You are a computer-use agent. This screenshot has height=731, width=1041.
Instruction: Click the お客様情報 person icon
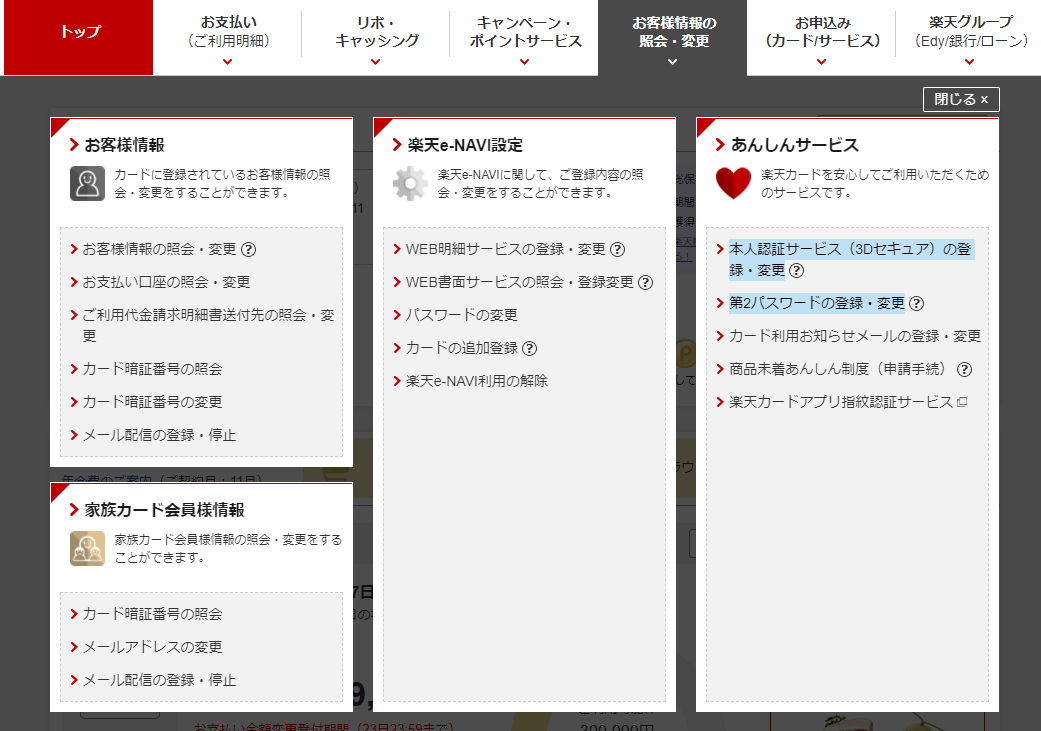tap(88, 183)
